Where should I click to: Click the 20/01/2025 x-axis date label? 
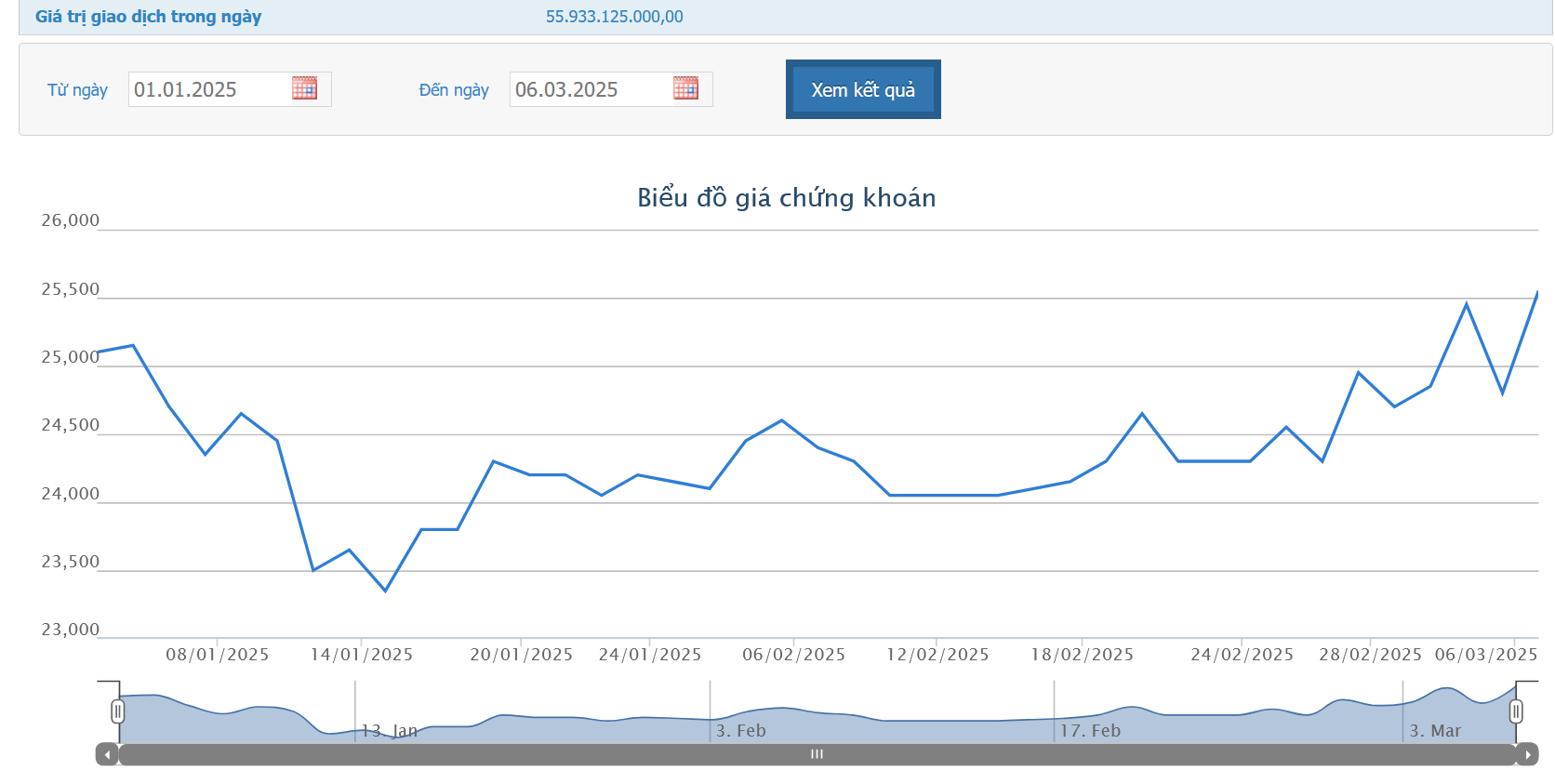click(x=521, y=655)
